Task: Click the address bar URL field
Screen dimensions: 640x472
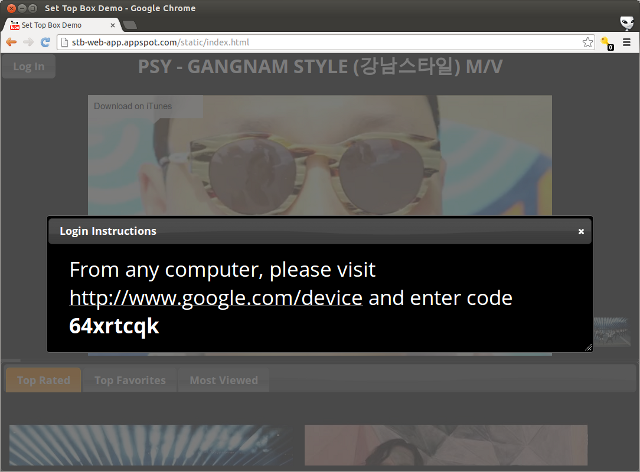Action: tap(320, 43)
